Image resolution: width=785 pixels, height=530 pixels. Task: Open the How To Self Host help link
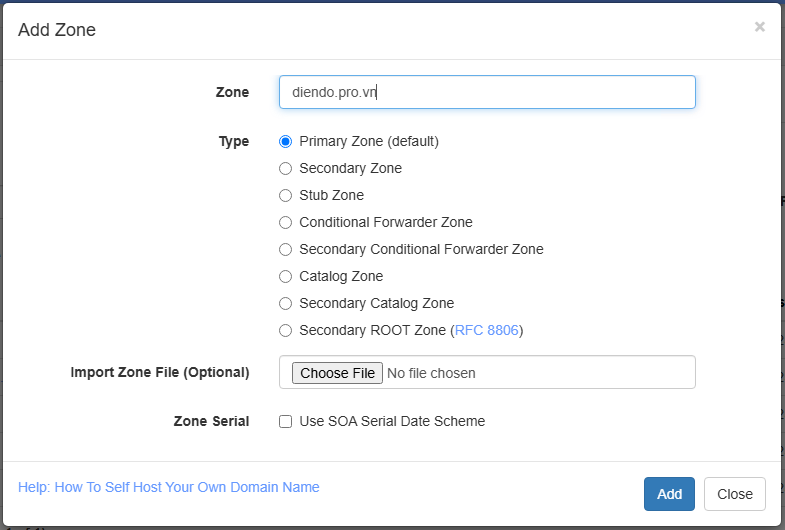coord(169,488)
